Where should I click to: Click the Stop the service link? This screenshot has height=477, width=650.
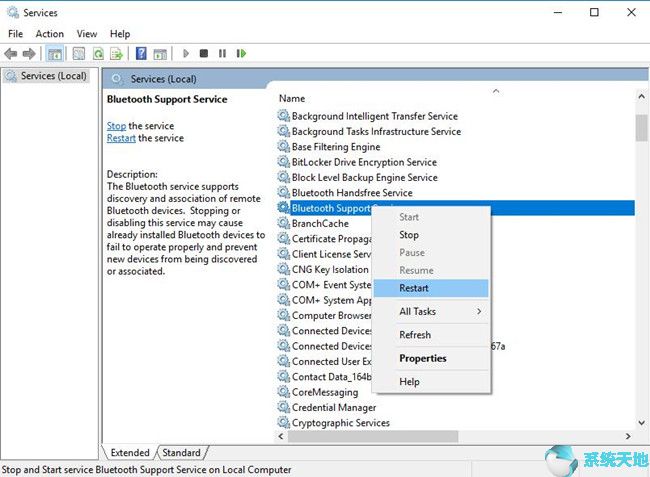[x=116, y=126]
